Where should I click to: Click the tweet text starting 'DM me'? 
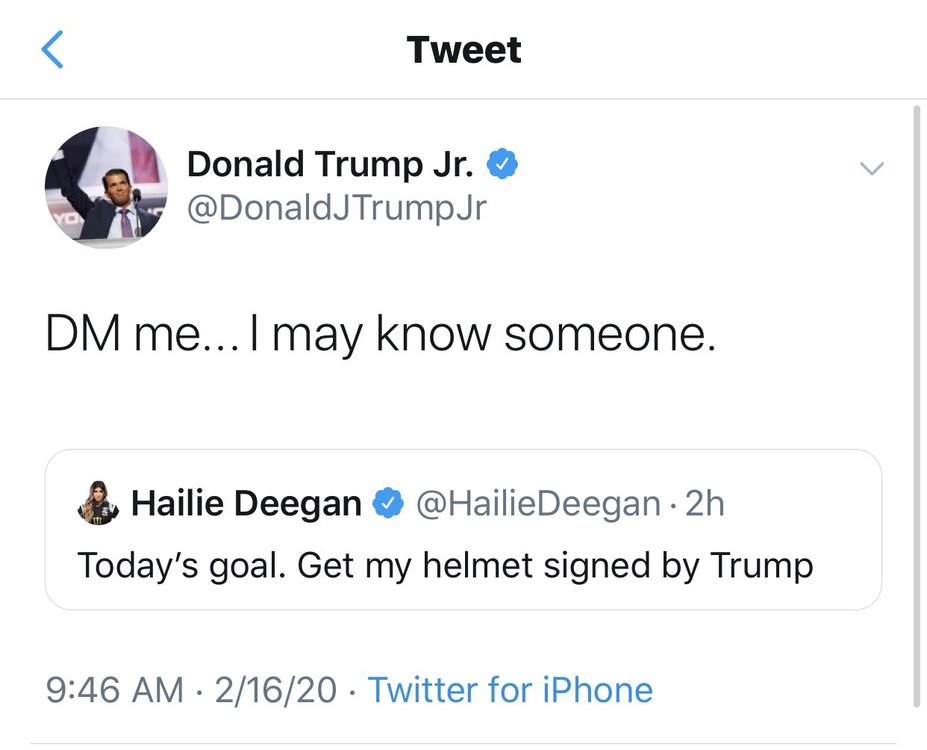click(381, 335)
